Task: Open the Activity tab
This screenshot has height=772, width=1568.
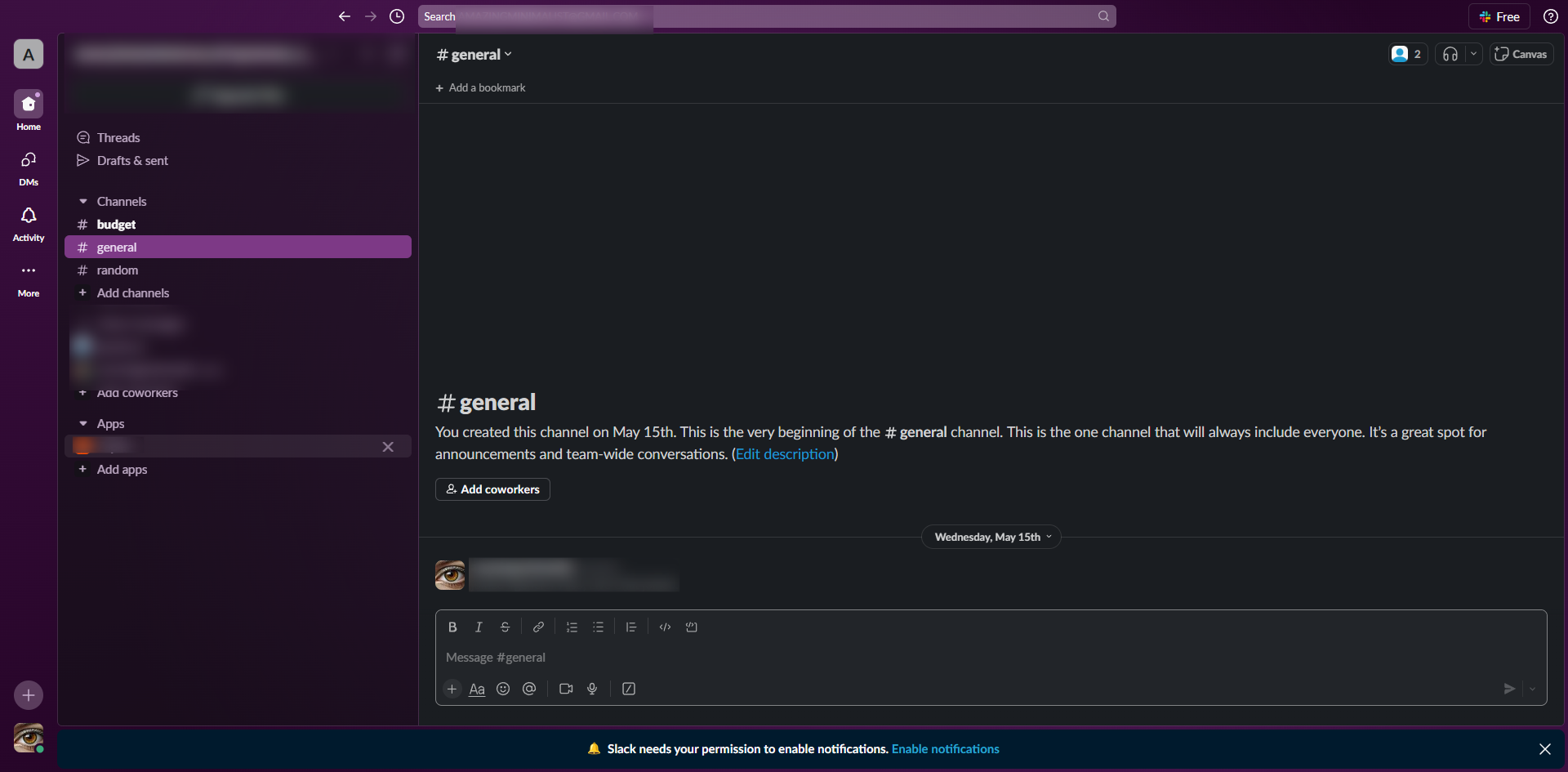Action: pyautogui.click(x=29, y=223)
